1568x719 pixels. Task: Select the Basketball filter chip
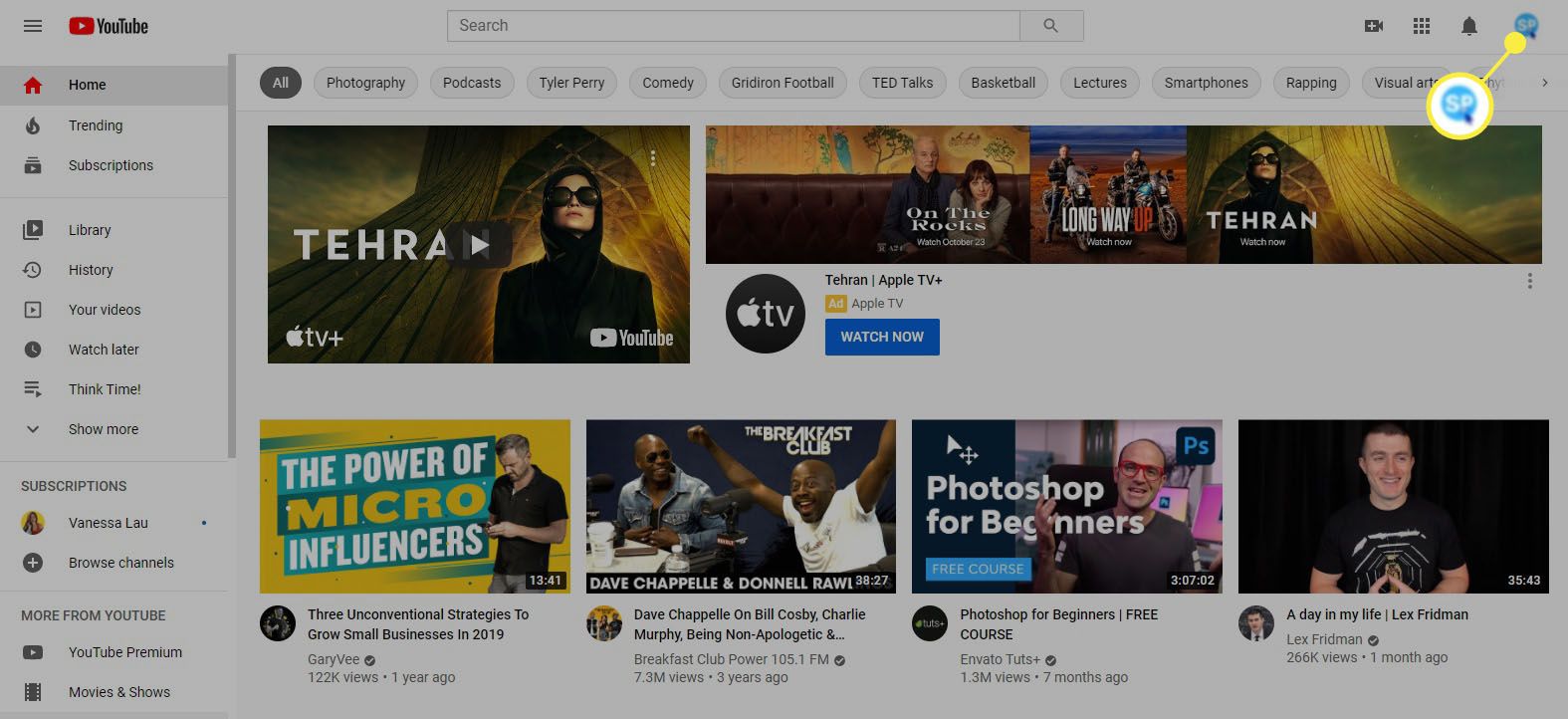1004,83
